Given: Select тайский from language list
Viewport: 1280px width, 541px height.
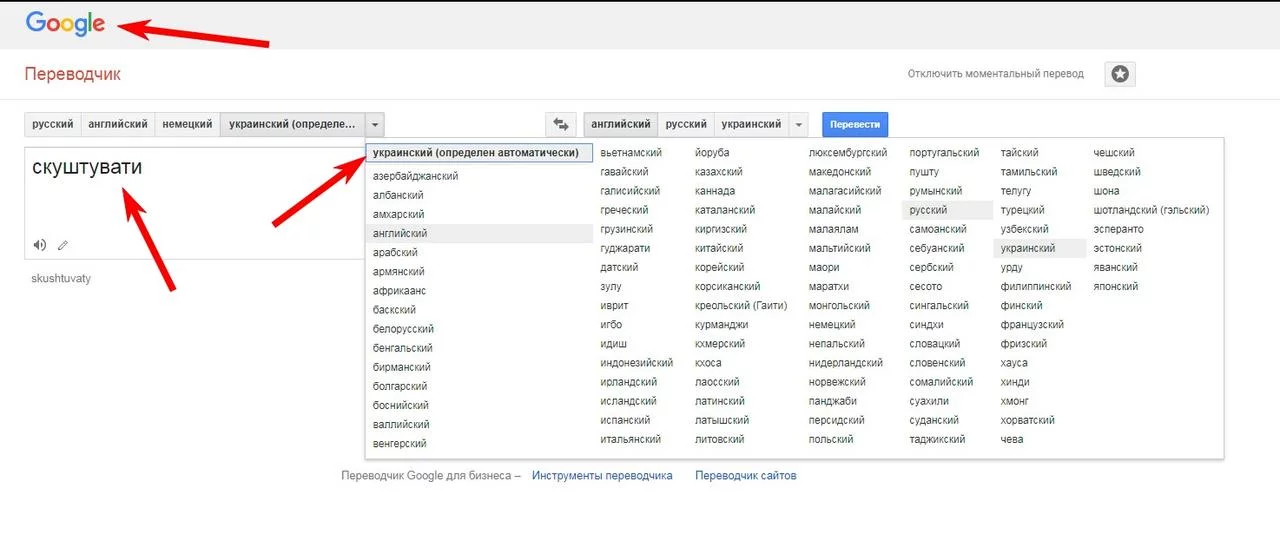Looking at the screenshot, I should [1020, 153].
